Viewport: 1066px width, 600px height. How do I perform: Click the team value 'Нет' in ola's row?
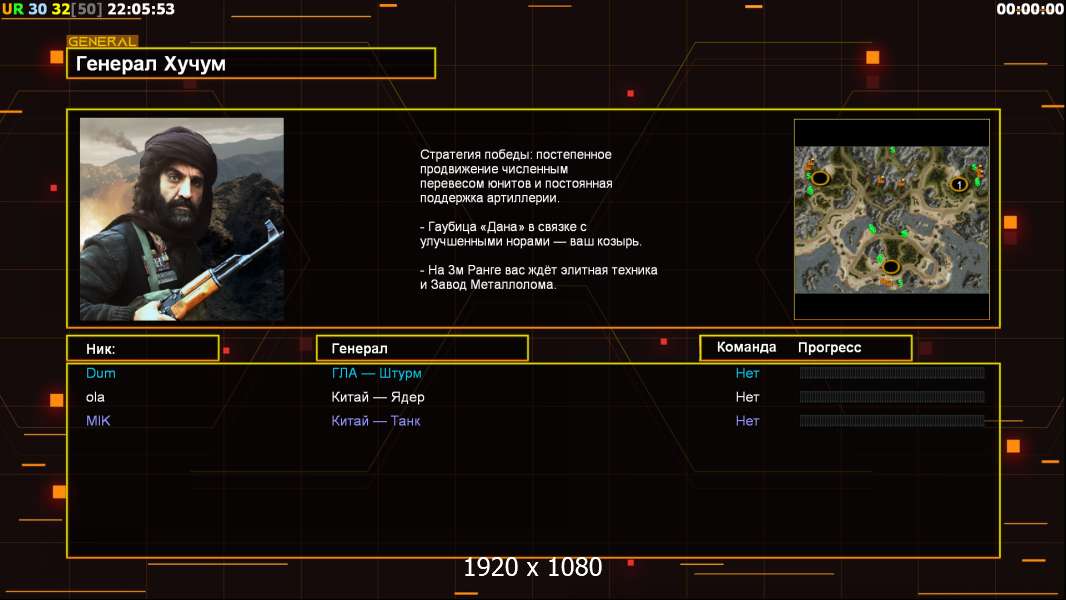(747, 397)
